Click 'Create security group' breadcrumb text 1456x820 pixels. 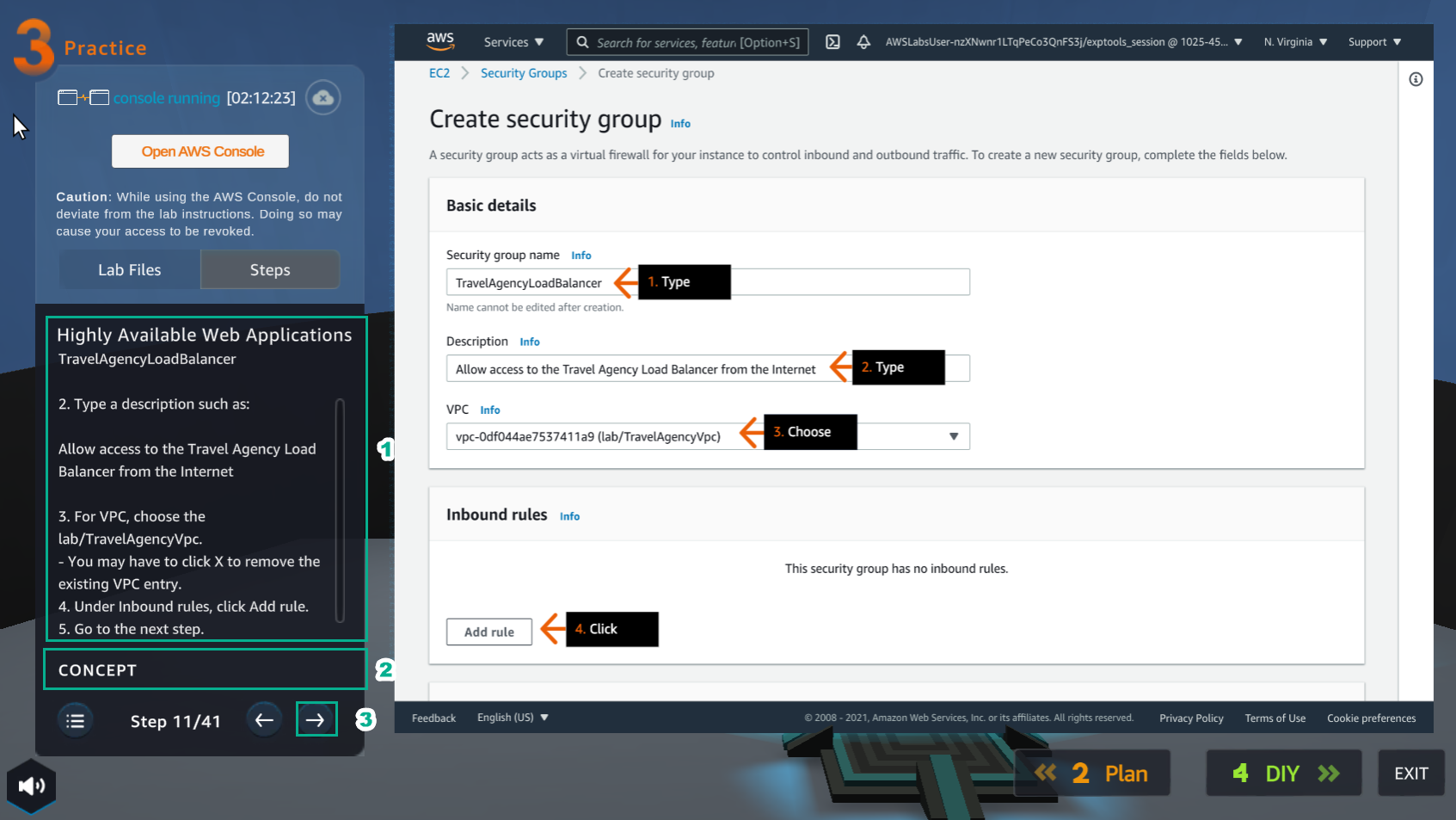click(656, 73)
